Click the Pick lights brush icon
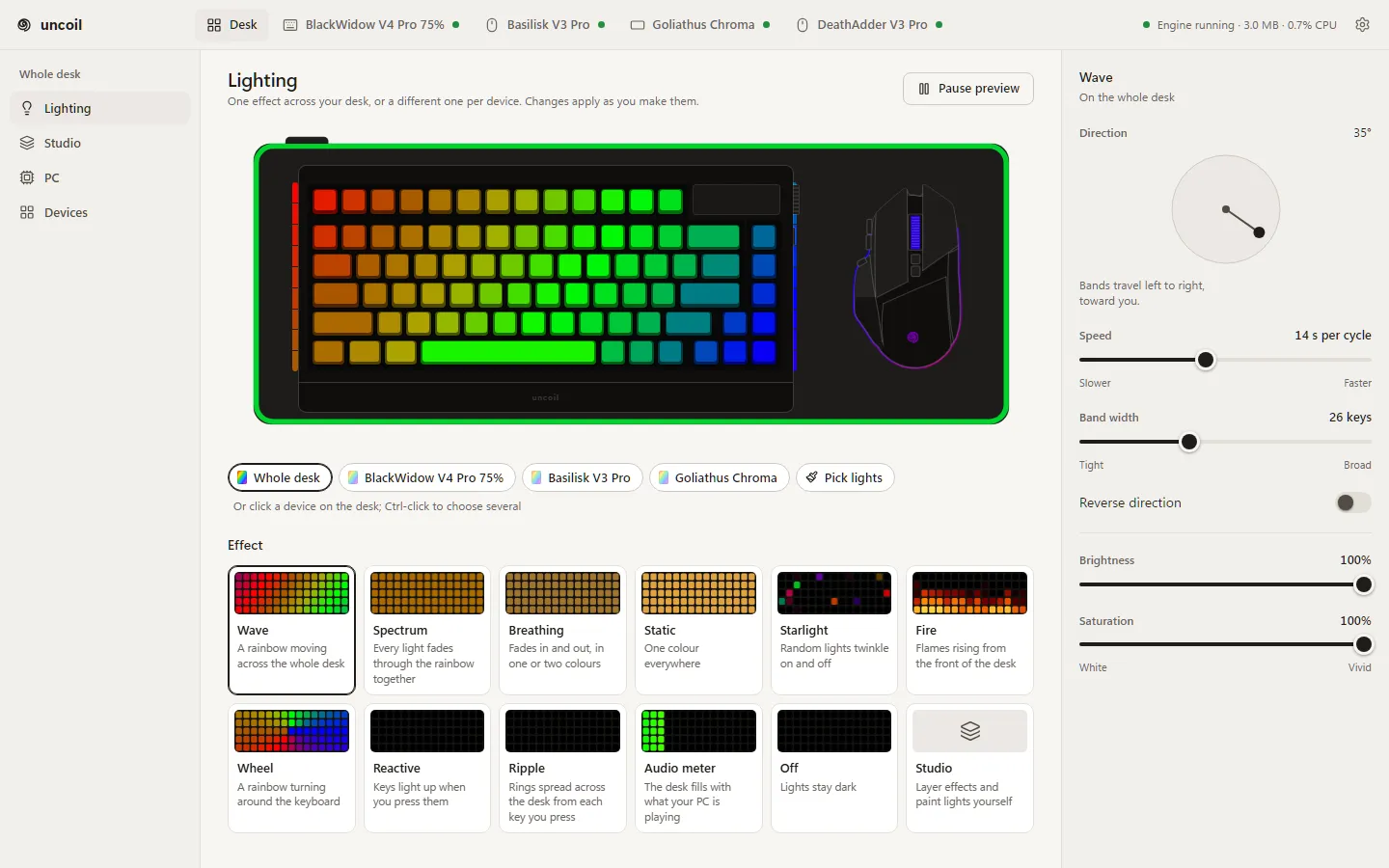The height and width of the screenshot is (868, 1389). pos(812,477)
